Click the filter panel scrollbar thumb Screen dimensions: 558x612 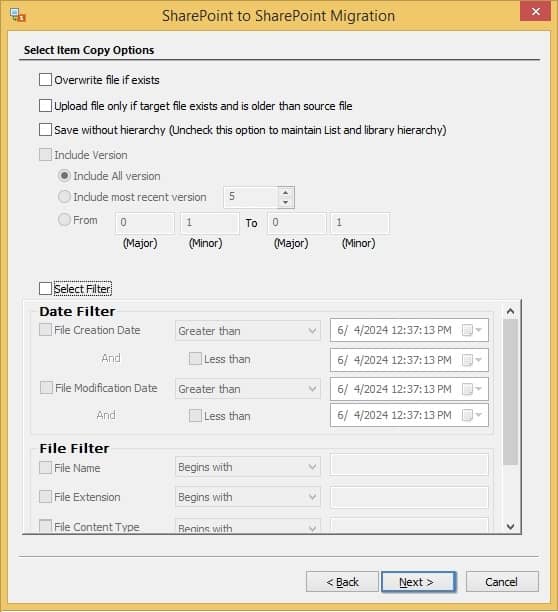click(510, 392)
